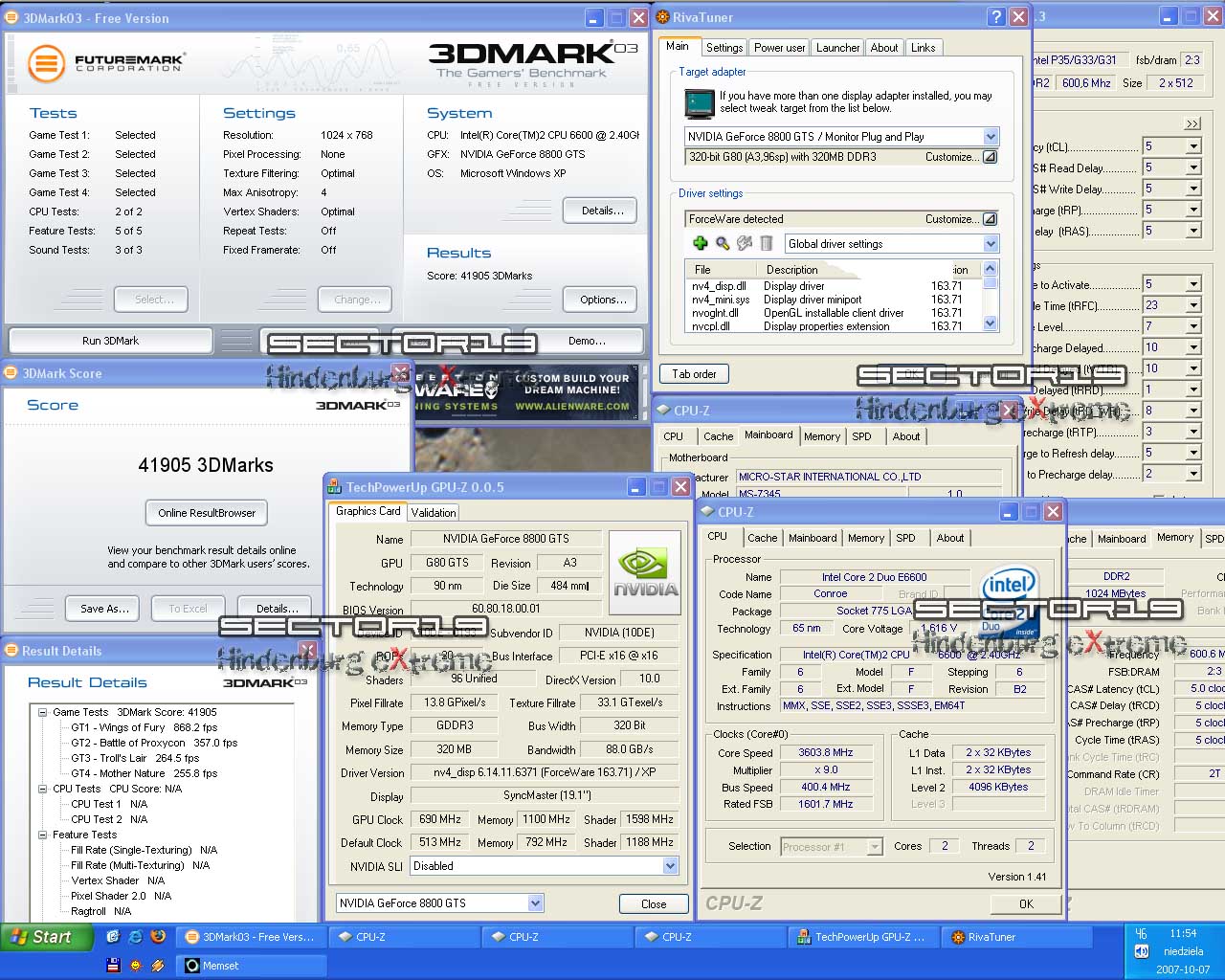Open the SPD tab in front CPU-Z window
Viewport: 1225px width, 980px height.
coord(905,538)
